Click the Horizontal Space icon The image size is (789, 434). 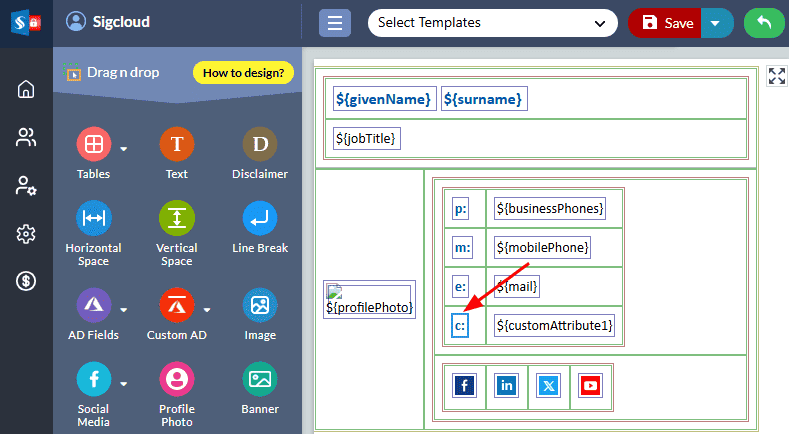[x=93, y=218]
